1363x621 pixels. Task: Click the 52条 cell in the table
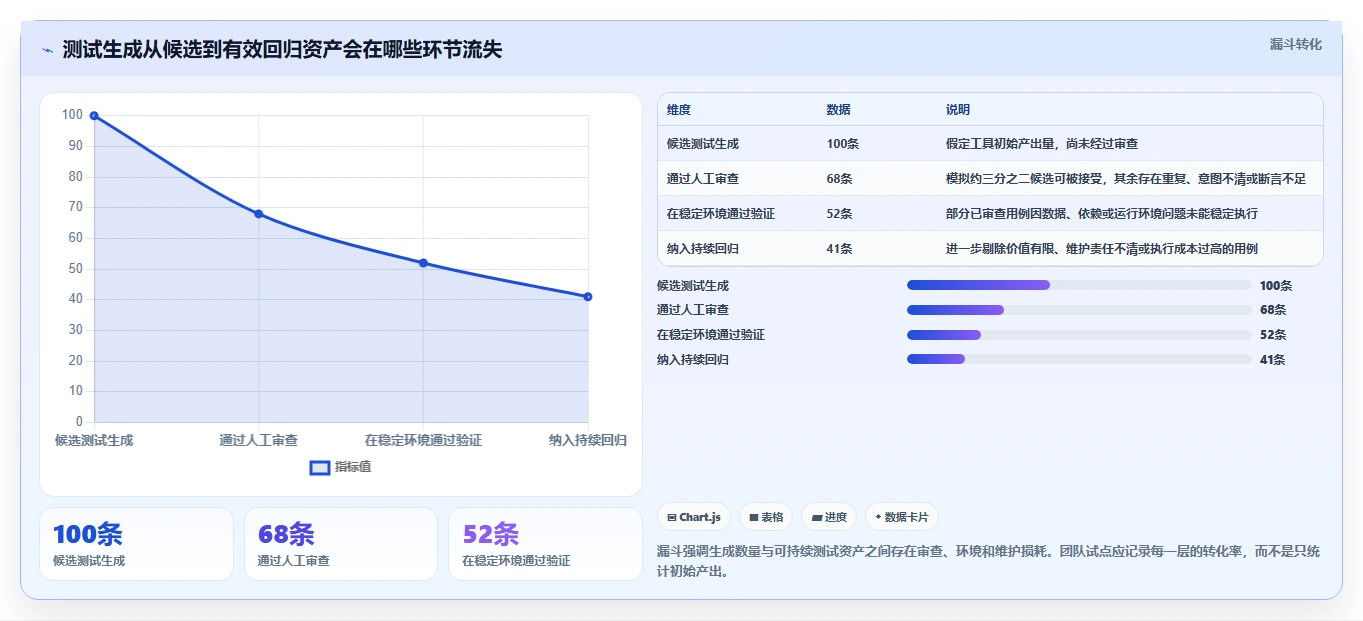(x=840, y=214)
